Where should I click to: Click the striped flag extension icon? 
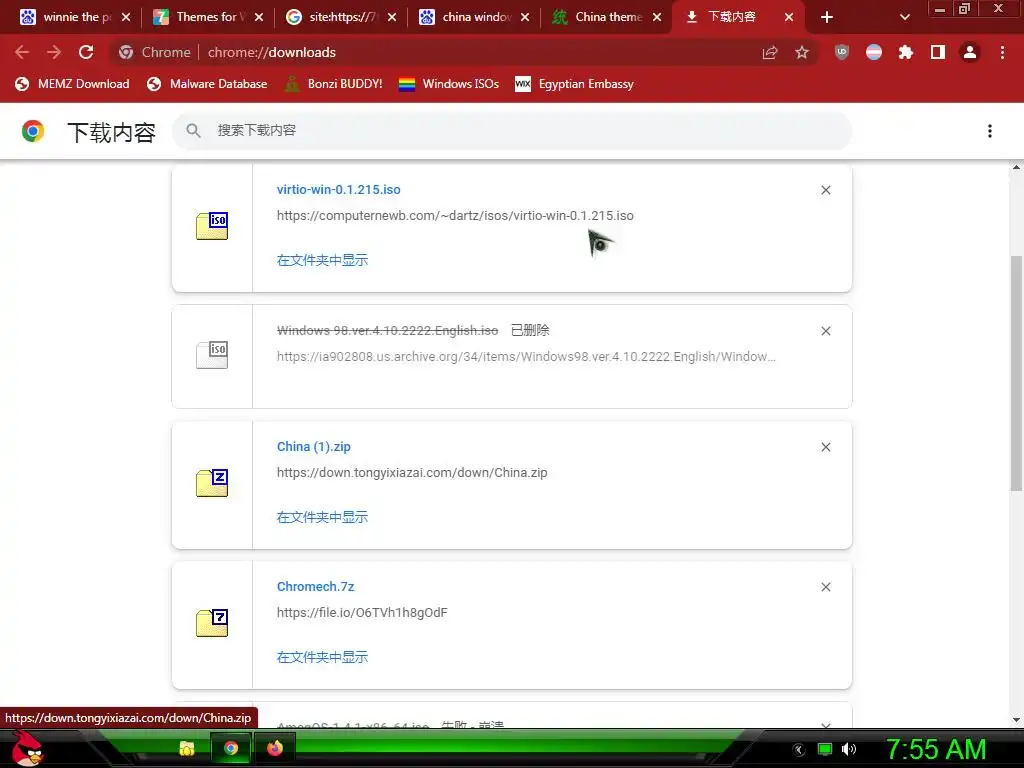pos(874,52)
